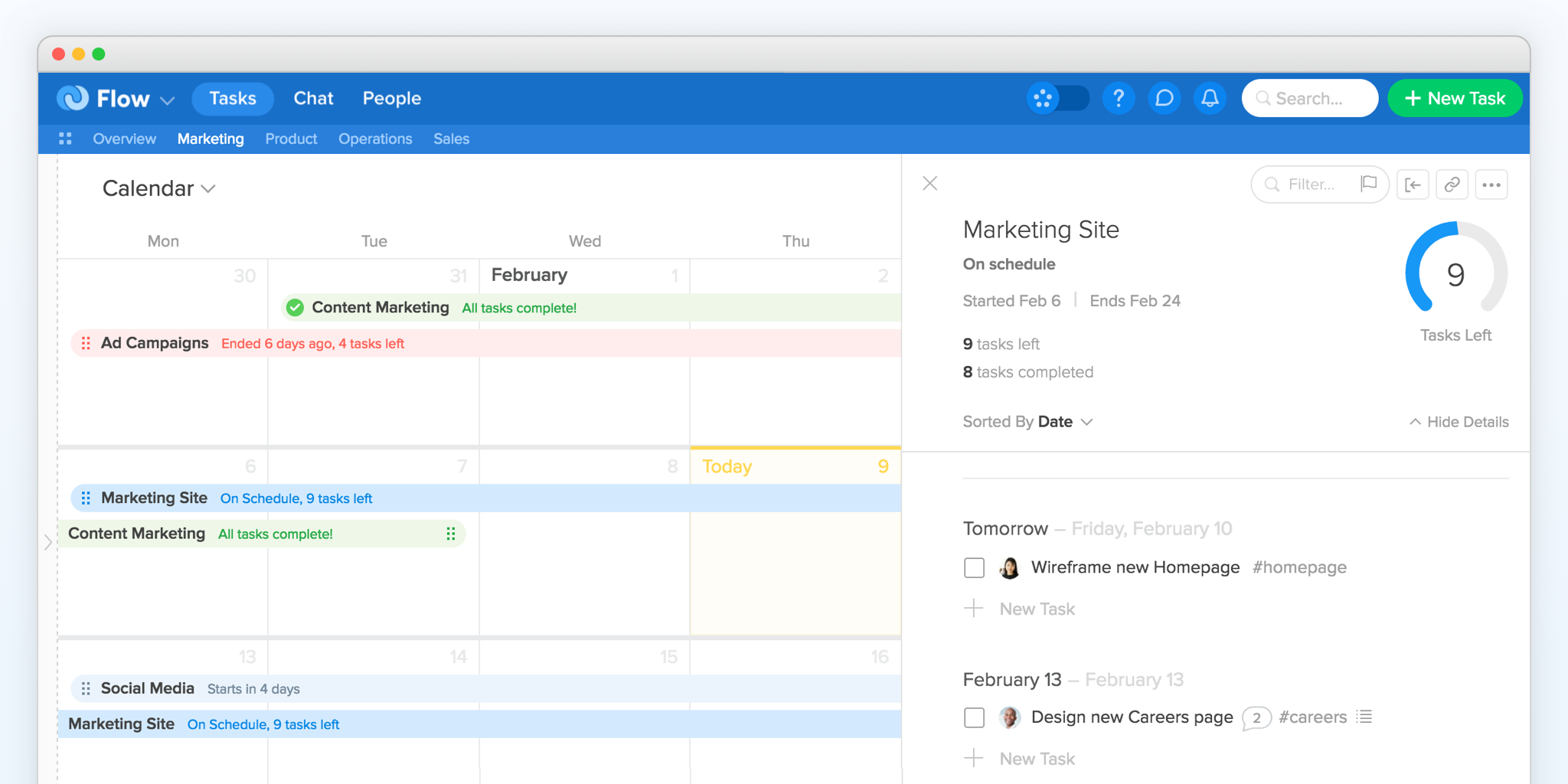Open Content Marketing bar in Feb 6 week
1568x784 pixels.
pyautogui.click(x=262, y=534)
